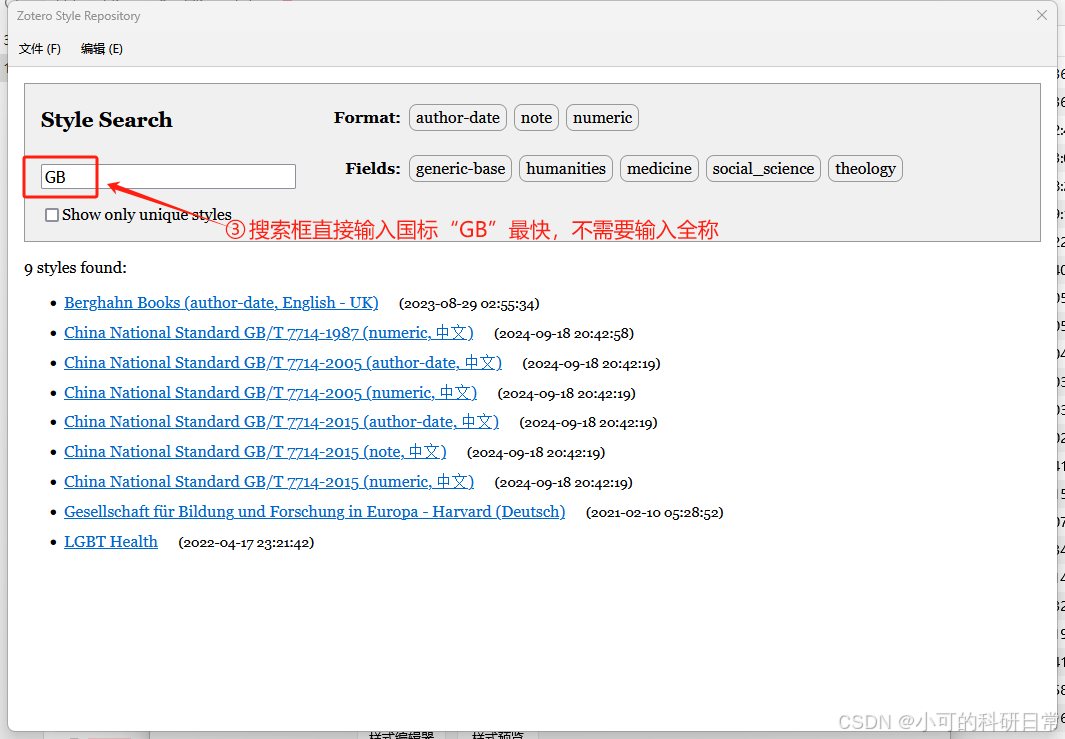Screen dimensions: 1065x739
Task: Open Gesellschaft für Bildung und Forschung link
Action: click(314, 511)
